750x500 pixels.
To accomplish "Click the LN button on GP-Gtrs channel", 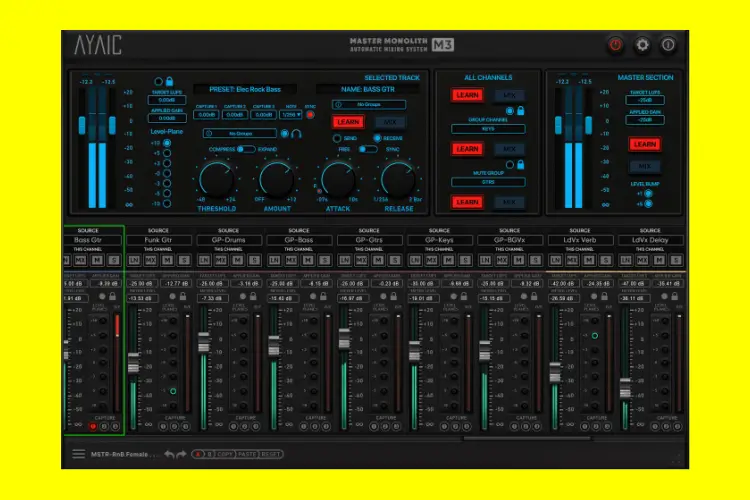I will [x=345, y=260].
